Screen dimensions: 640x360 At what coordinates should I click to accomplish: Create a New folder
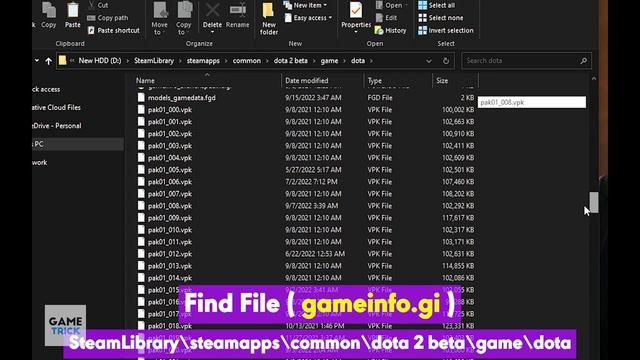(x=269, y=18)
